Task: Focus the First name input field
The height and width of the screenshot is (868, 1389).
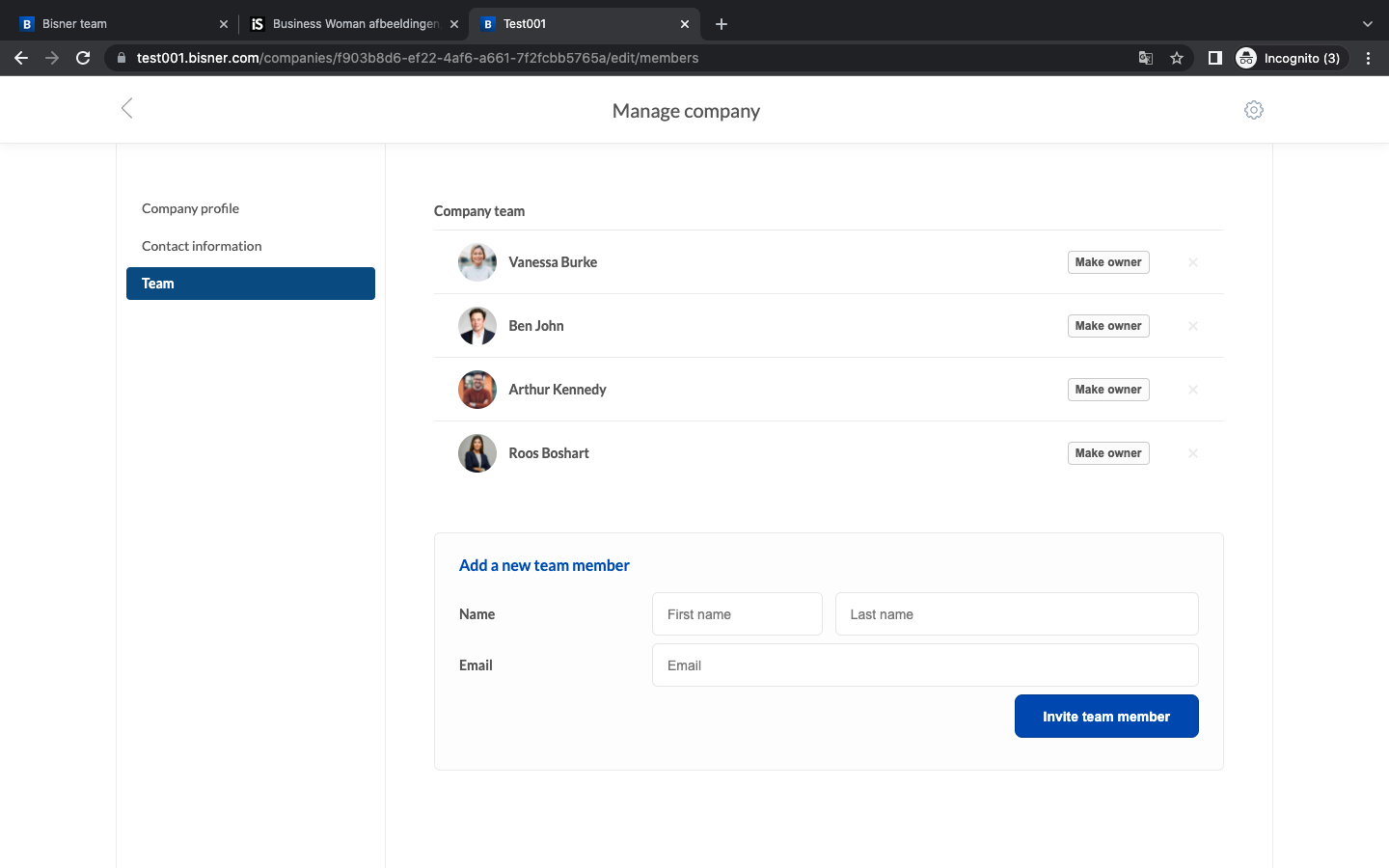Action: pyautogui.click(x=737, y=614)
